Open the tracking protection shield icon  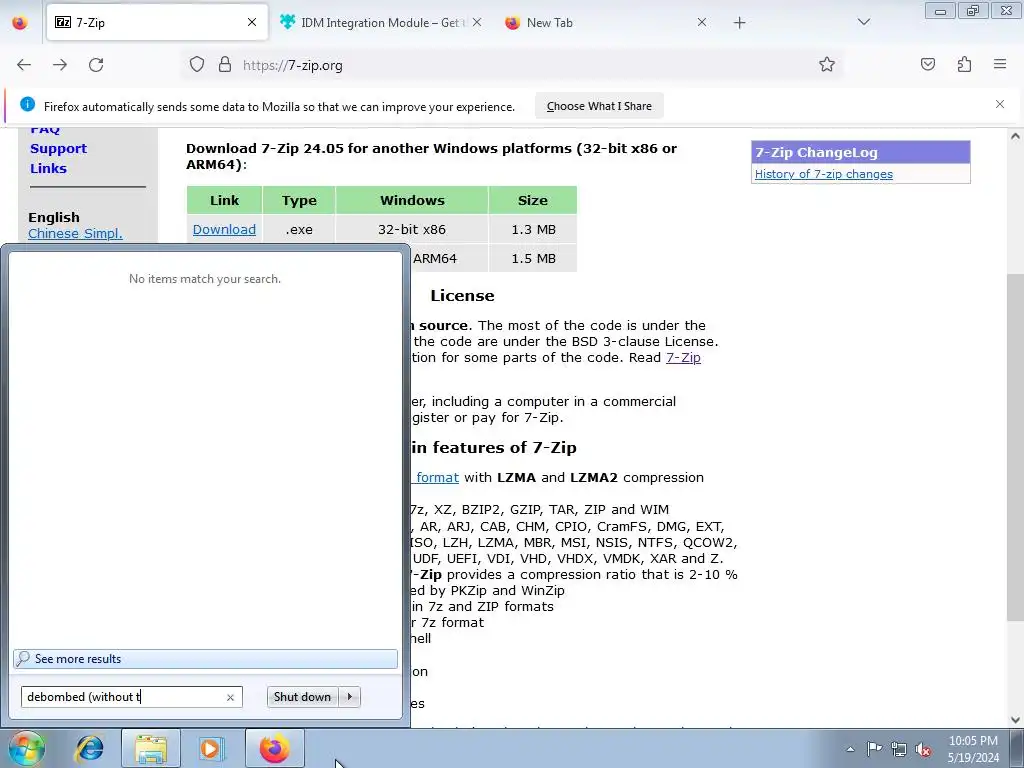[x=197, y=65]
